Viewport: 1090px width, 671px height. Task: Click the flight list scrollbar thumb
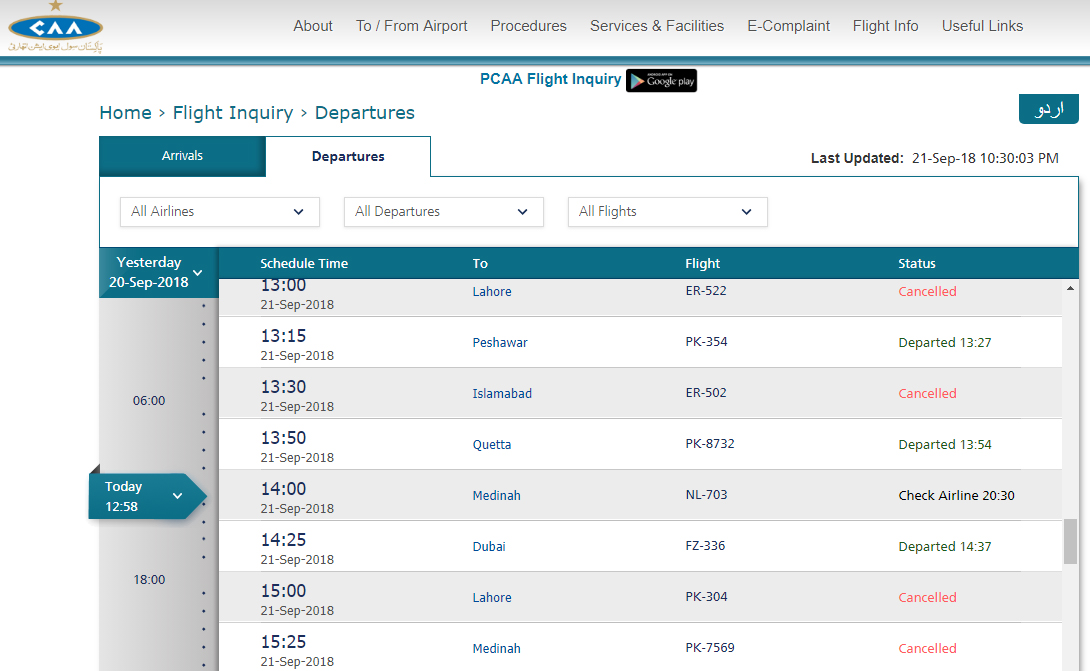click(x=1071, y=541)
